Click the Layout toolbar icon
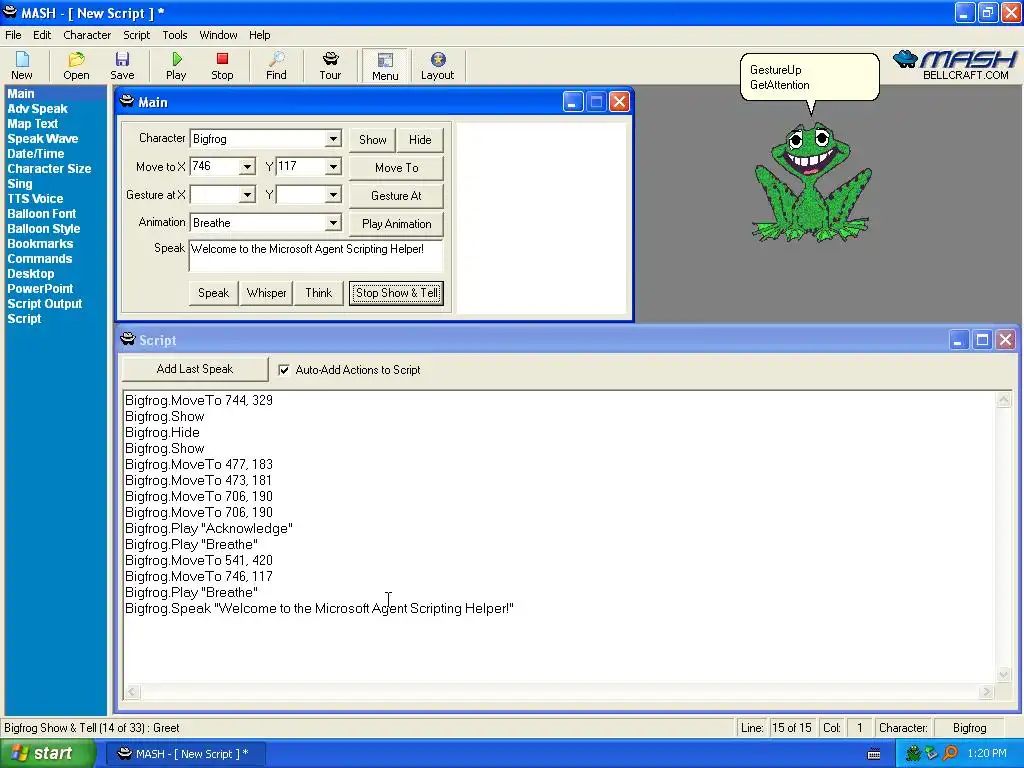This screenshot has height=768, width=1024. point(438,66)
